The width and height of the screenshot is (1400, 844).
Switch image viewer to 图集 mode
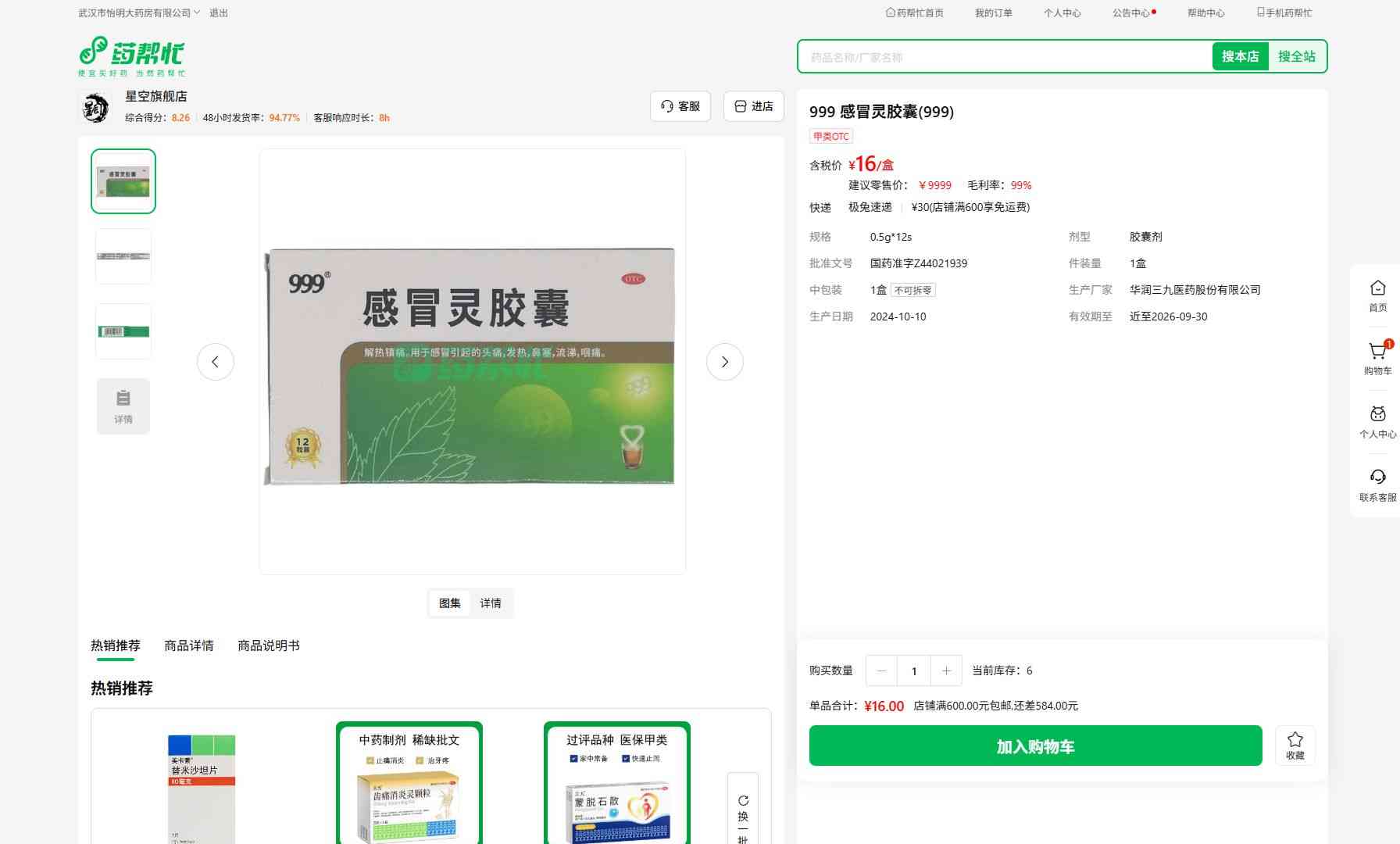point(449,603)
